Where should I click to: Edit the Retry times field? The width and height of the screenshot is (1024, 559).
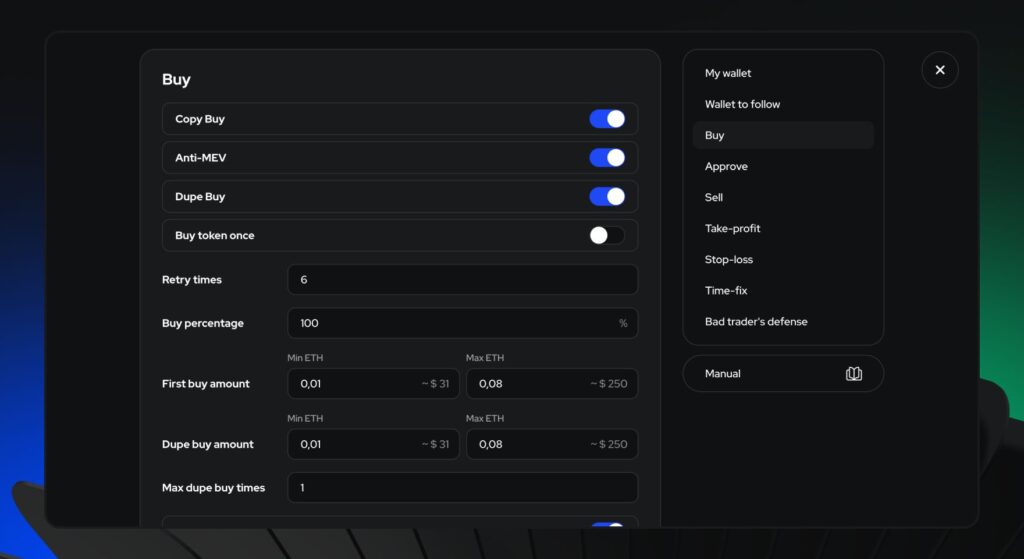pyautogui.click(x=462, y=280)
